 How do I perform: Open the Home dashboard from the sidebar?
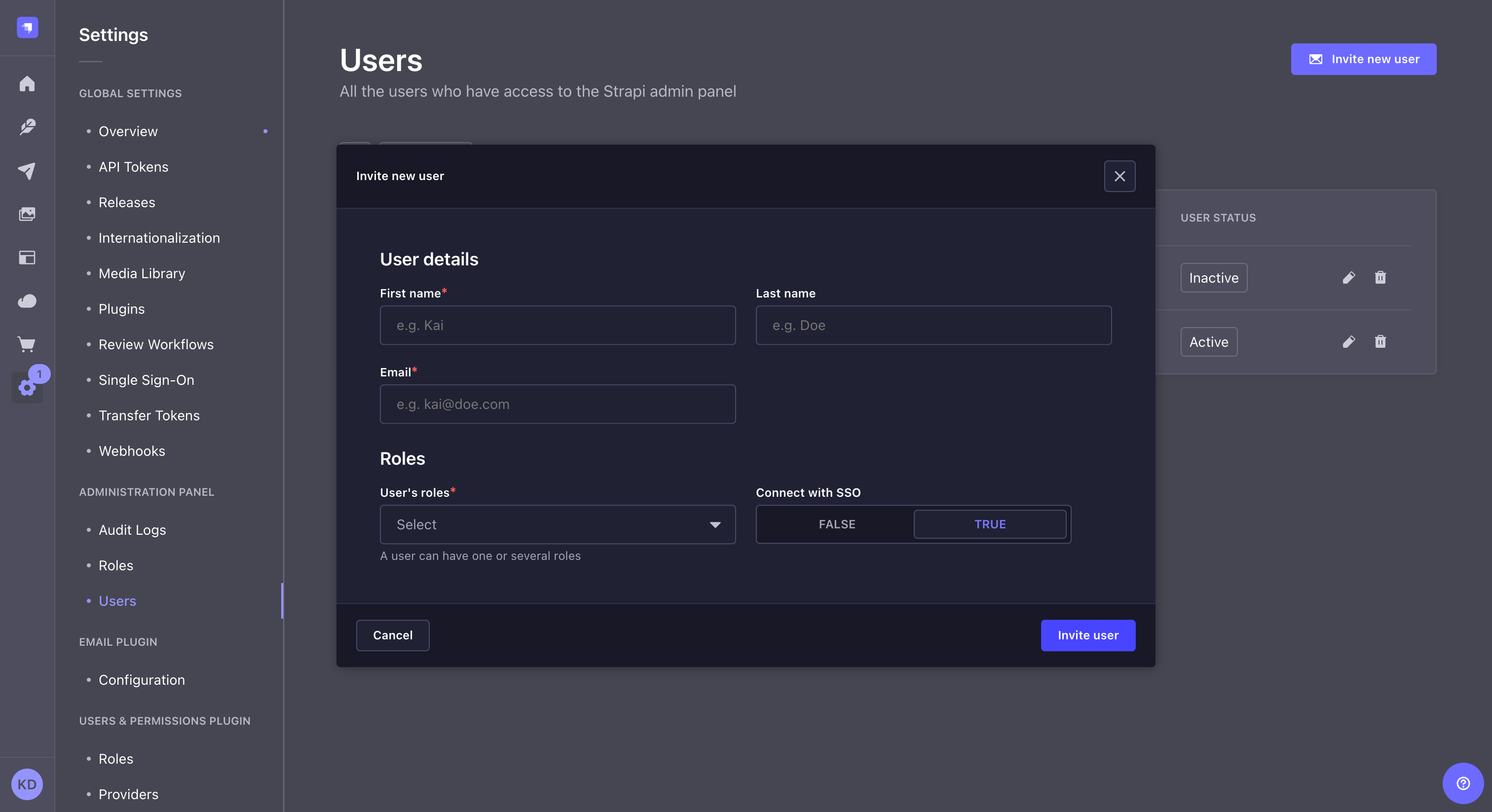[x=27, y=84]
